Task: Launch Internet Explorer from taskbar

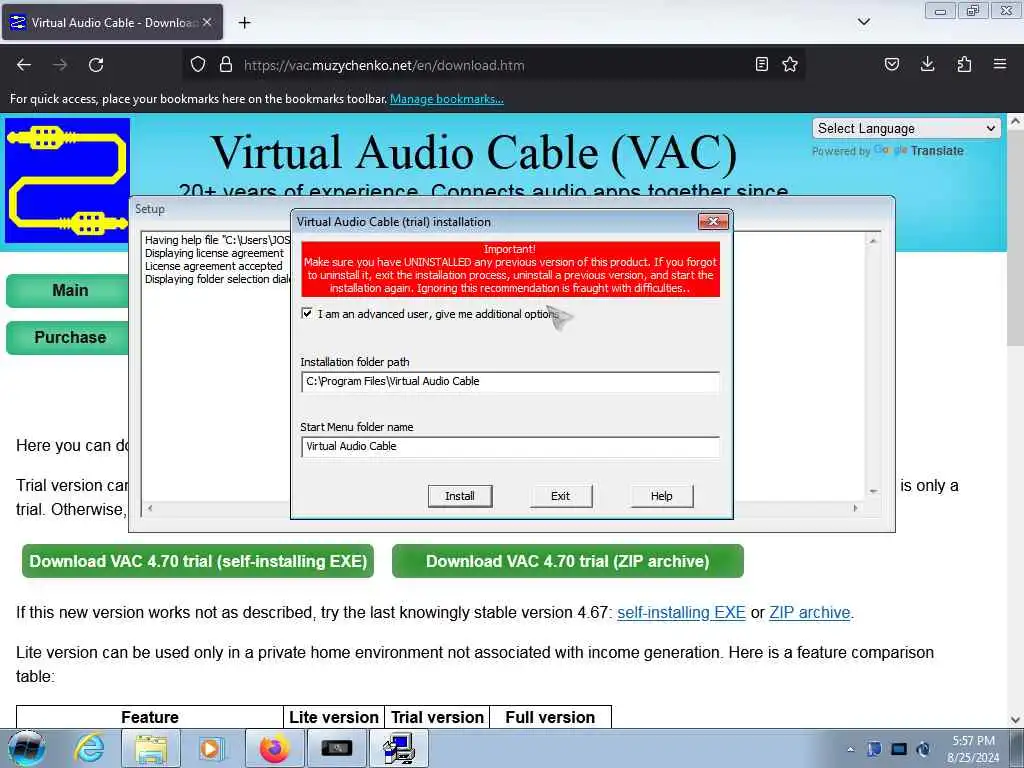Action: [x=89, y=748]
